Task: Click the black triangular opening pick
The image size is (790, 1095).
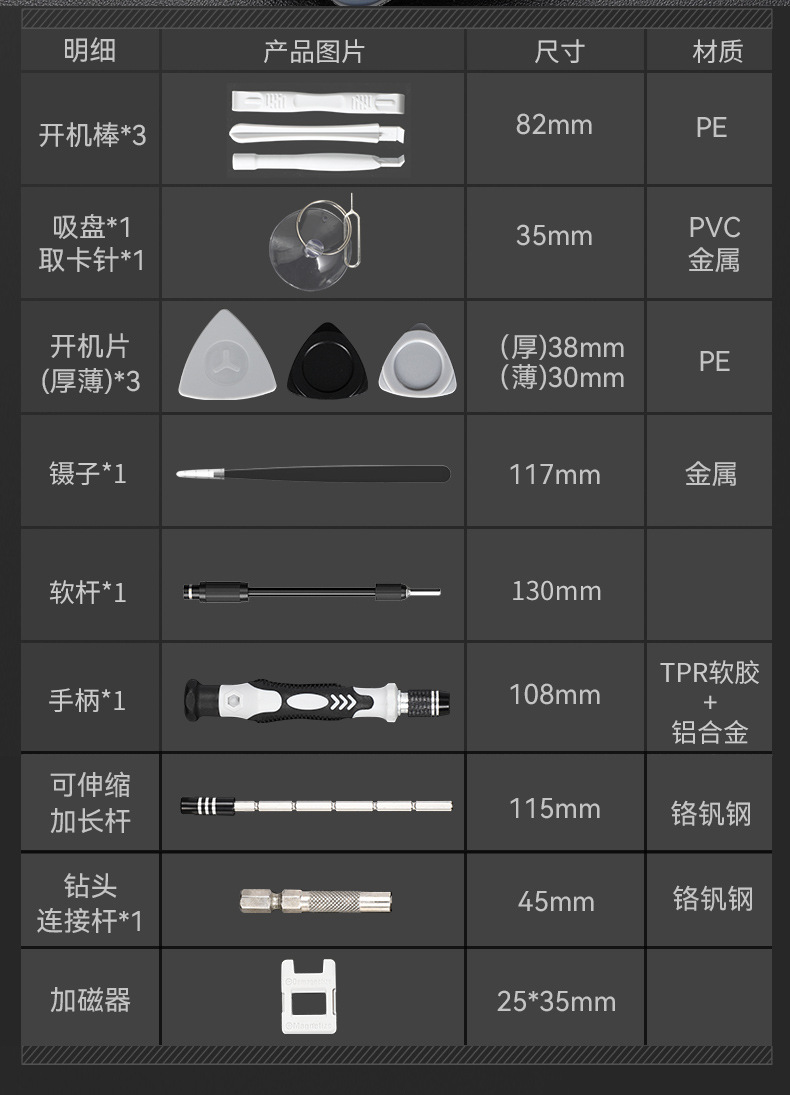Action: (x=327, y=360)
